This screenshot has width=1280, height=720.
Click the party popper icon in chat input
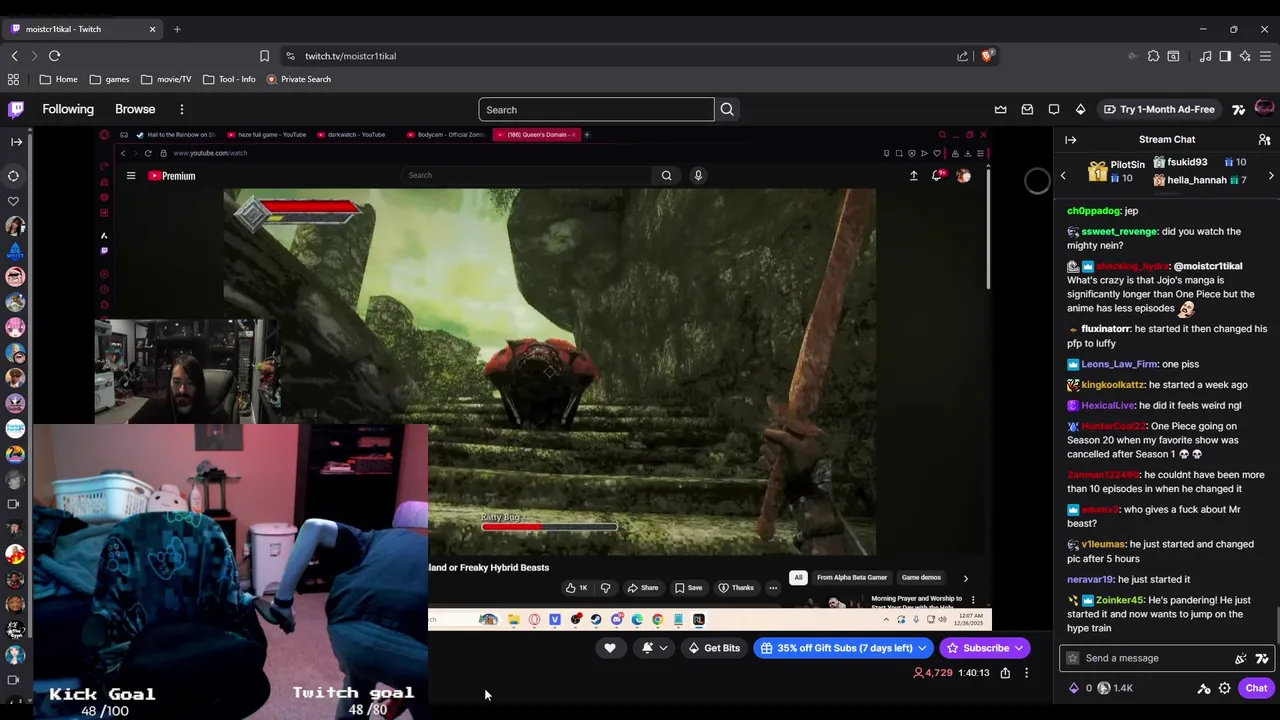pos(1241,658)
